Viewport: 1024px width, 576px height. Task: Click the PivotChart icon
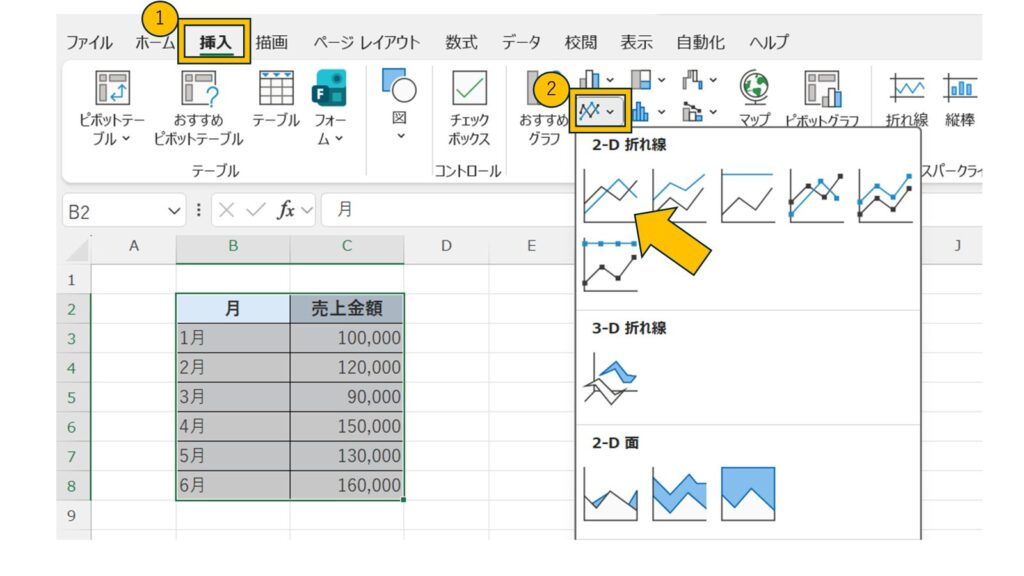pyautogui.click(x=822, y=98)
